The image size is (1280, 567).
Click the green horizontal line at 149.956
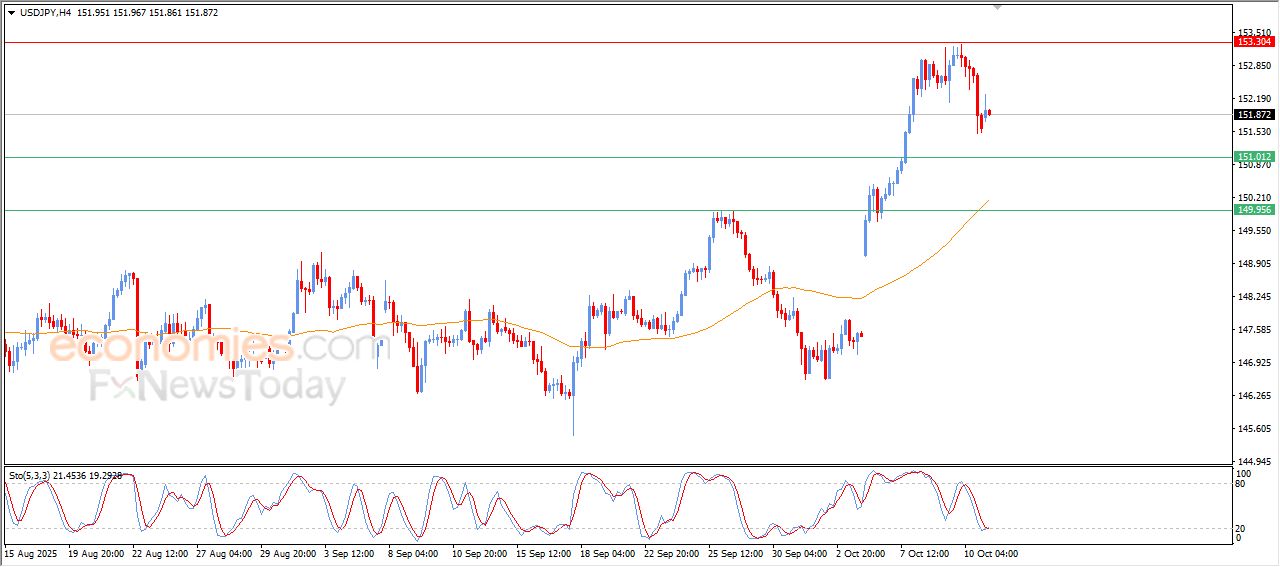tap(400, 210)
